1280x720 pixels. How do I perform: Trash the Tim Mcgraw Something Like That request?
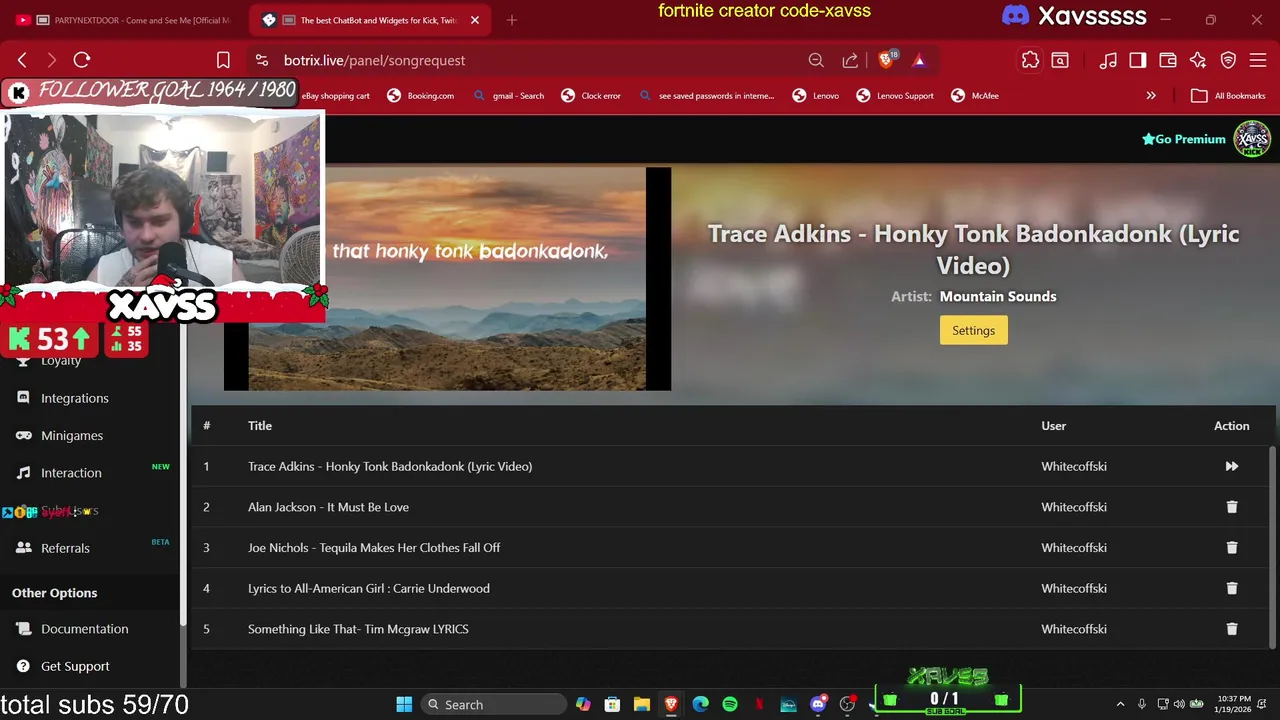(x=1231, y=629)
